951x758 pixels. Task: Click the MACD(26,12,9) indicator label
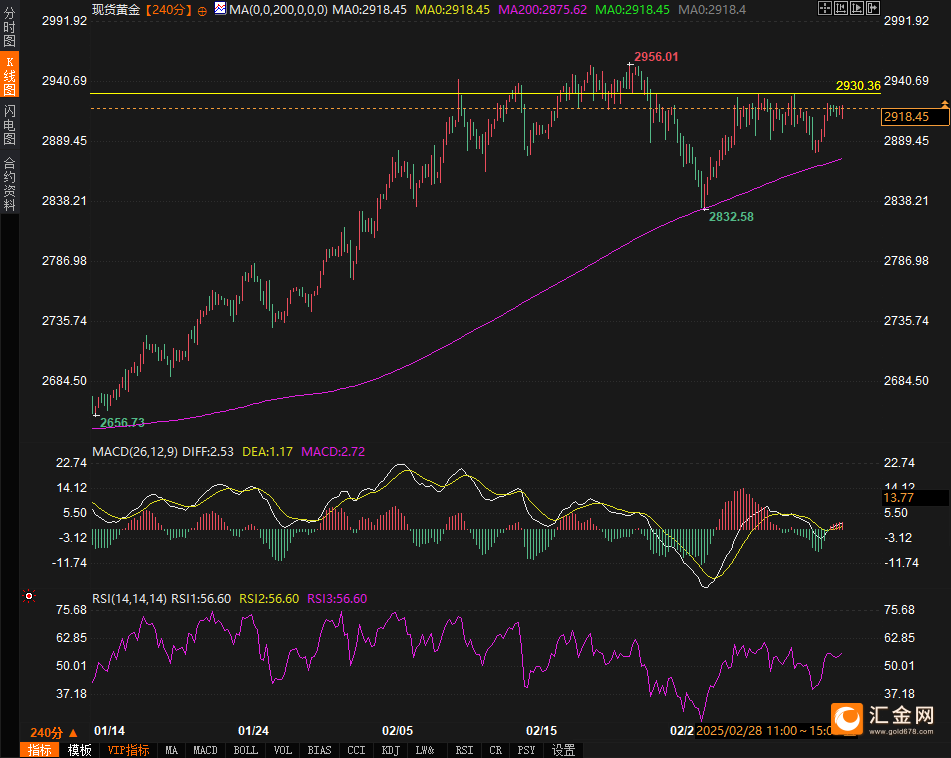(135, 452)
